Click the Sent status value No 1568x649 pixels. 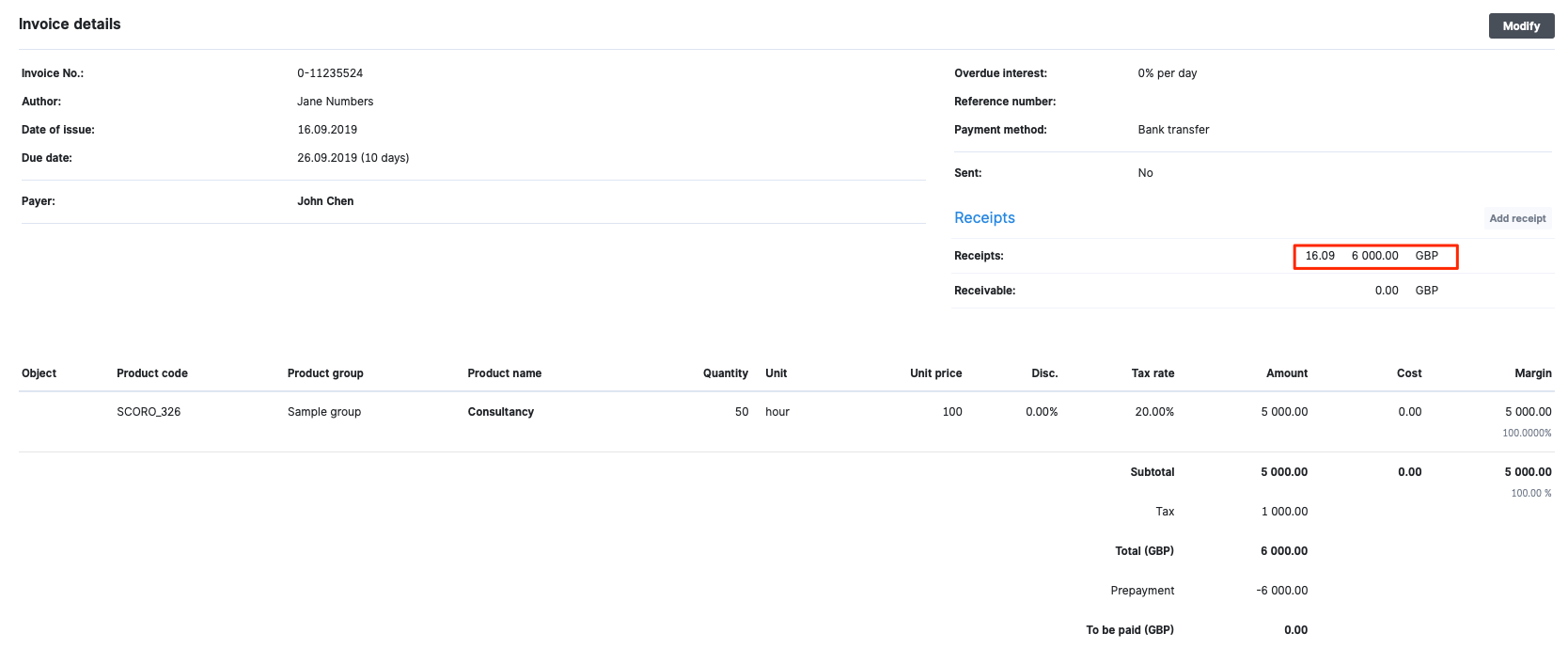click(1145, 173)
